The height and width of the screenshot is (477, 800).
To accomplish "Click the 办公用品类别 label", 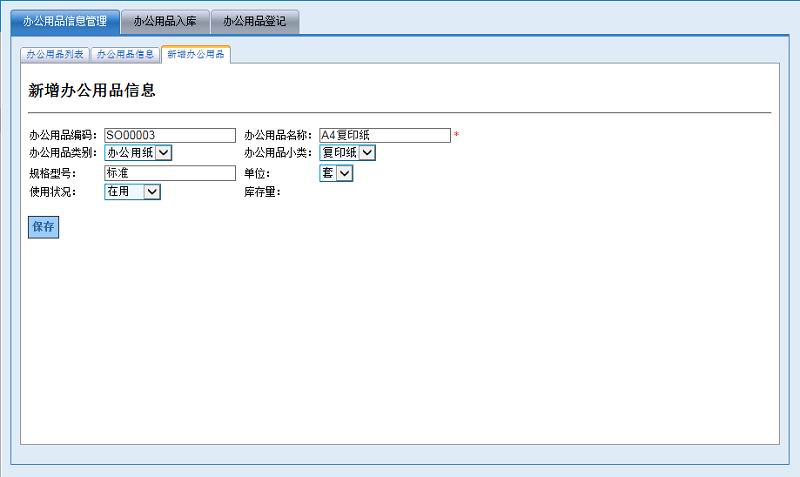I will tap(63, 153).
